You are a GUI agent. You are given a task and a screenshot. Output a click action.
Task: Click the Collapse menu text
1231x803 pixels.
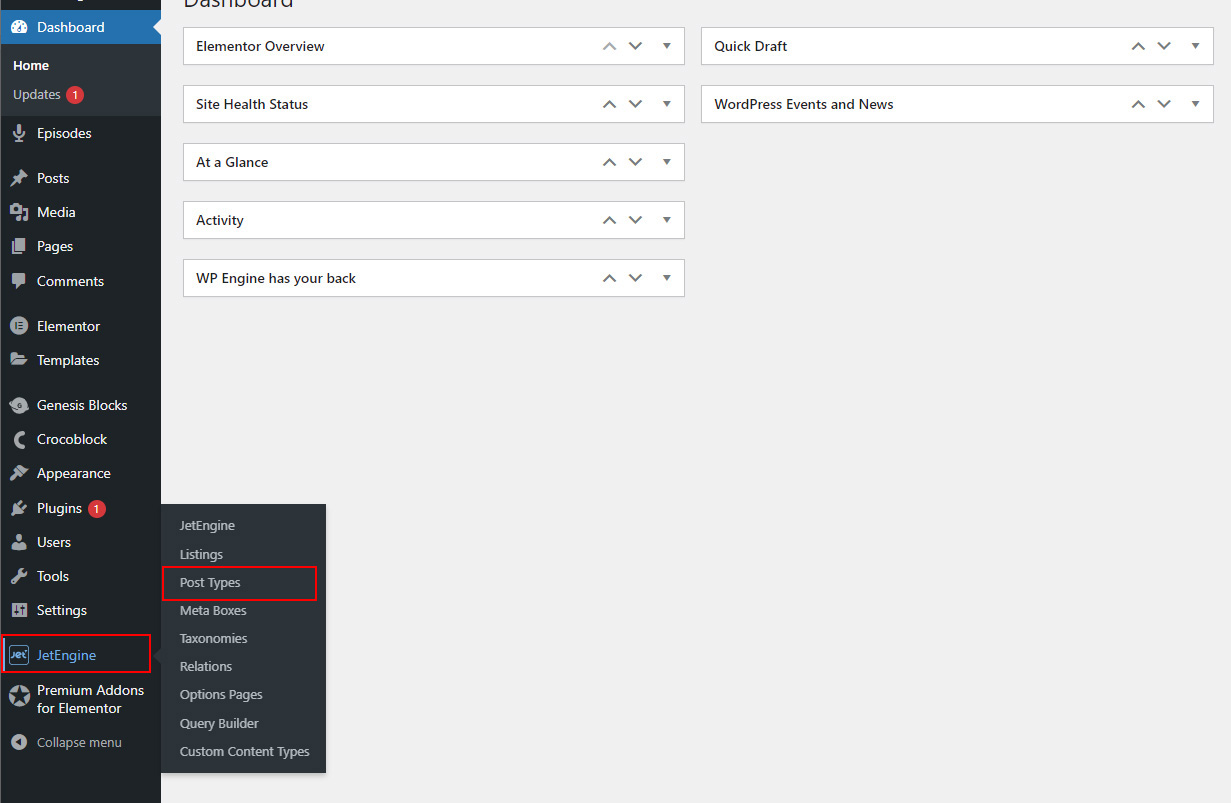79,742
